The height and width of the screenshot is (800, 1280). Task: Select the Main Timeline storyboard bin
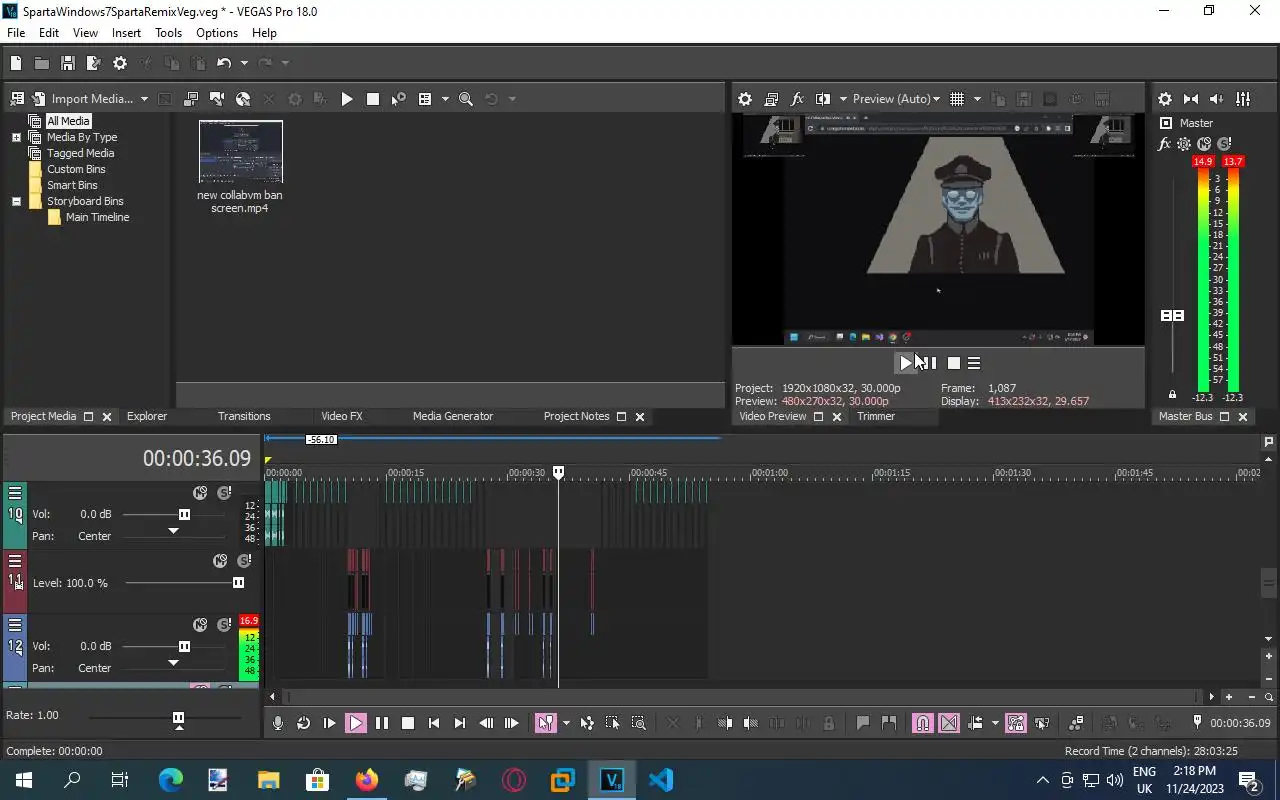[97, 217]
